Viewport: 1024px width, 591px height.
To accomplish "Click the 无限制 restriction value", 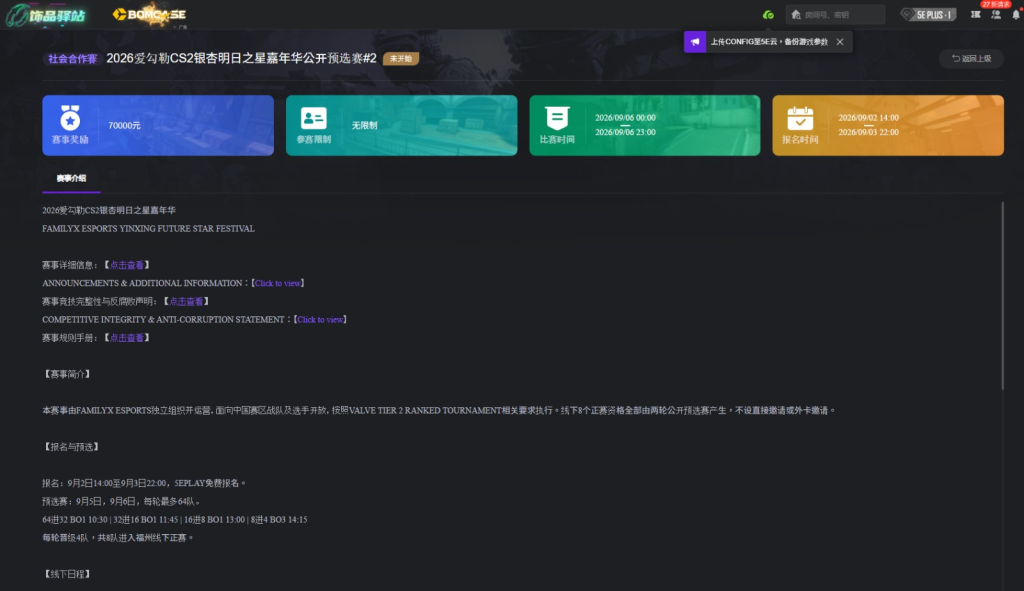I will point(364,125).
